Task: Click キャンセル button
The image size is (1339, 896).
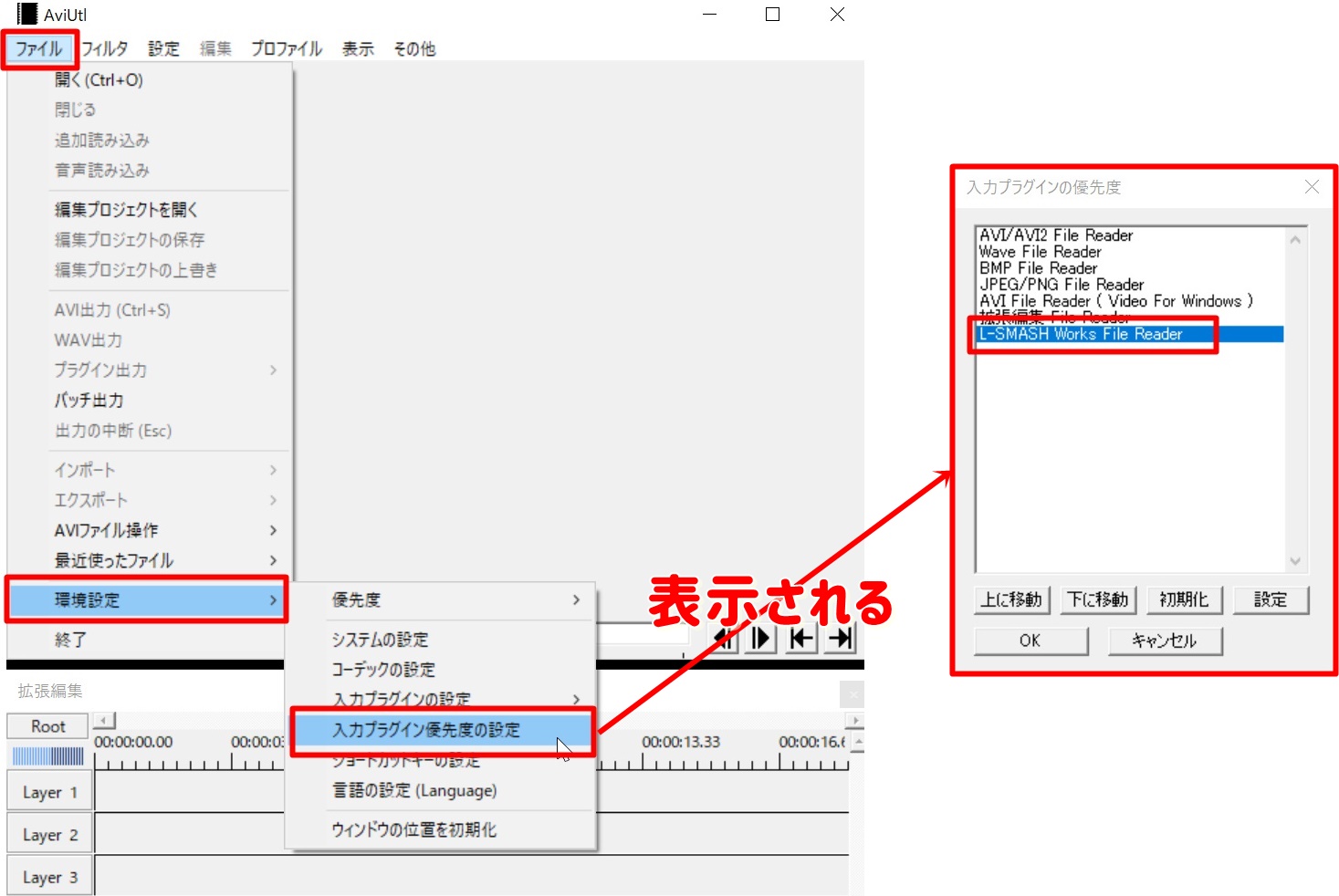Action: pos(1165,641)
